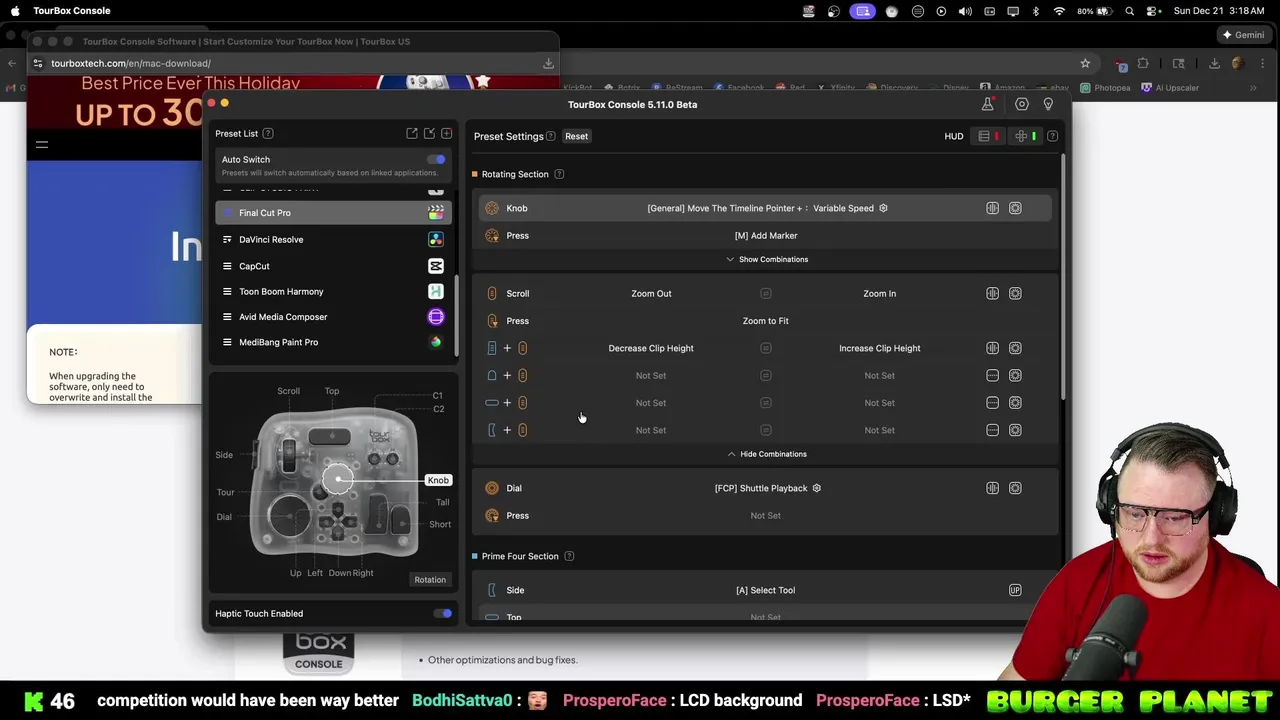Open HUD help question mark icon

tap(1052, 136)
